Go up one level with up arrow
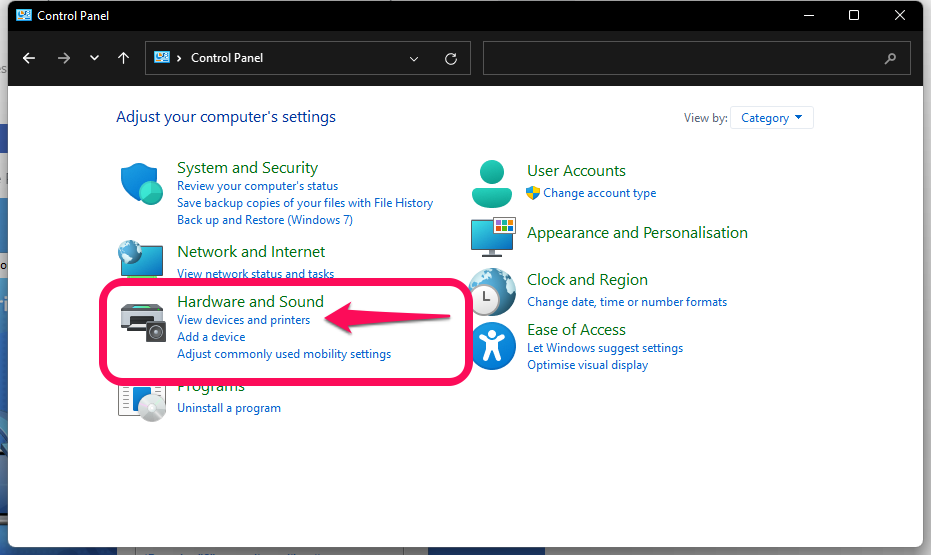Image resolution: width=931 pixels, height=555 pixels. pyautogui.click(x=124, y=58)
